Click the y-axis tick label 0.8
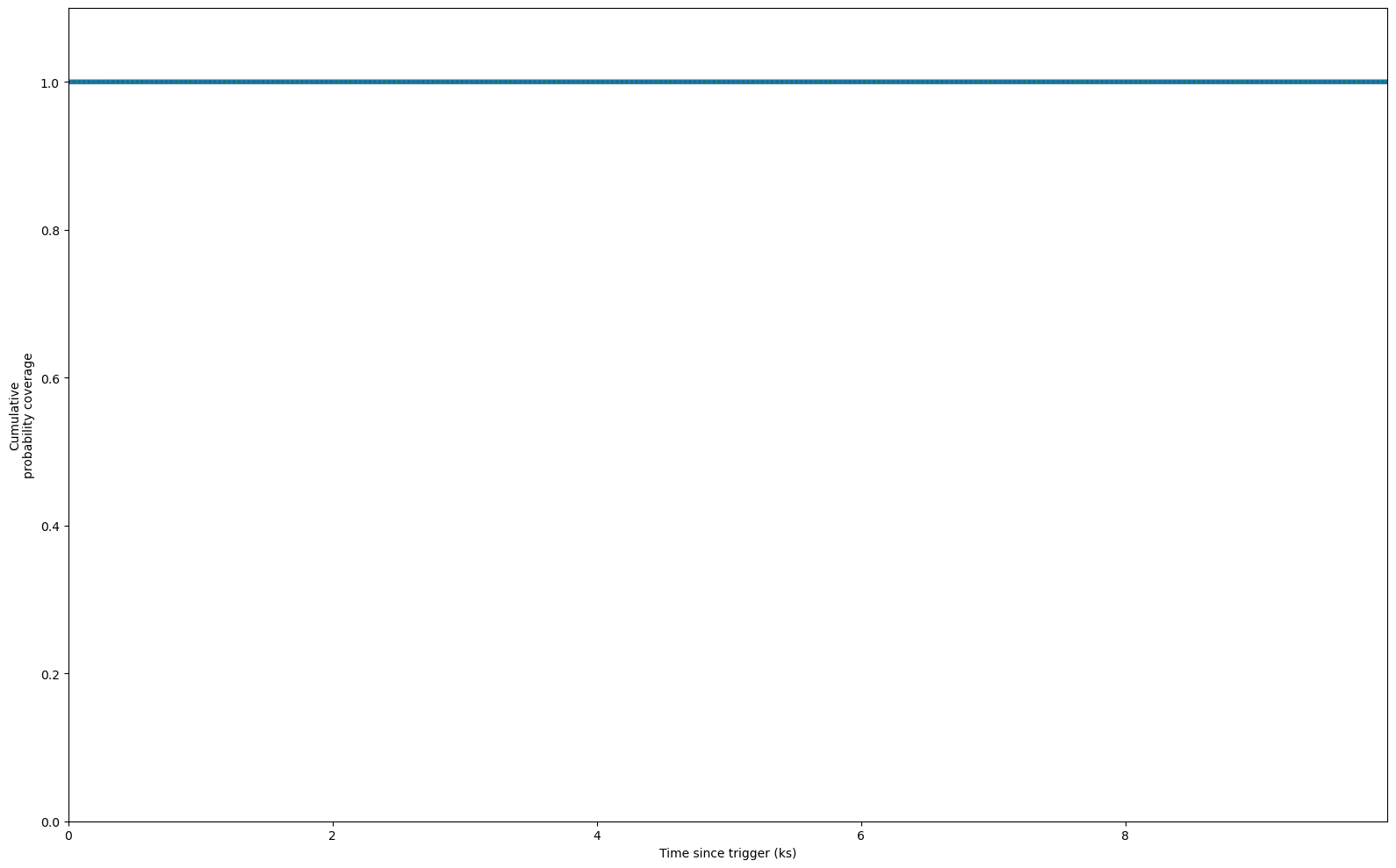Screen dimensions: 1396x868 (50, 231)
